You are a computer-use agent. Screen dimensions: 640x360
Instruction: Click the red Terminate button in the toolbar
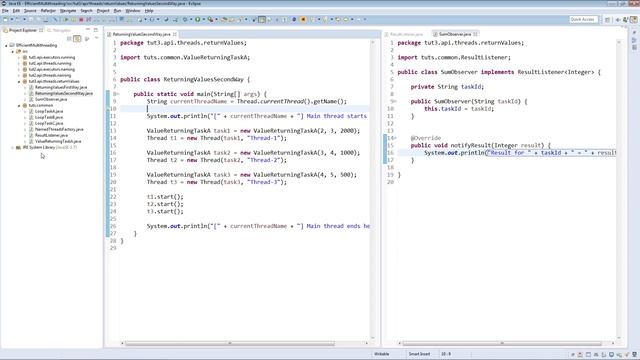(x=81, y=20)
